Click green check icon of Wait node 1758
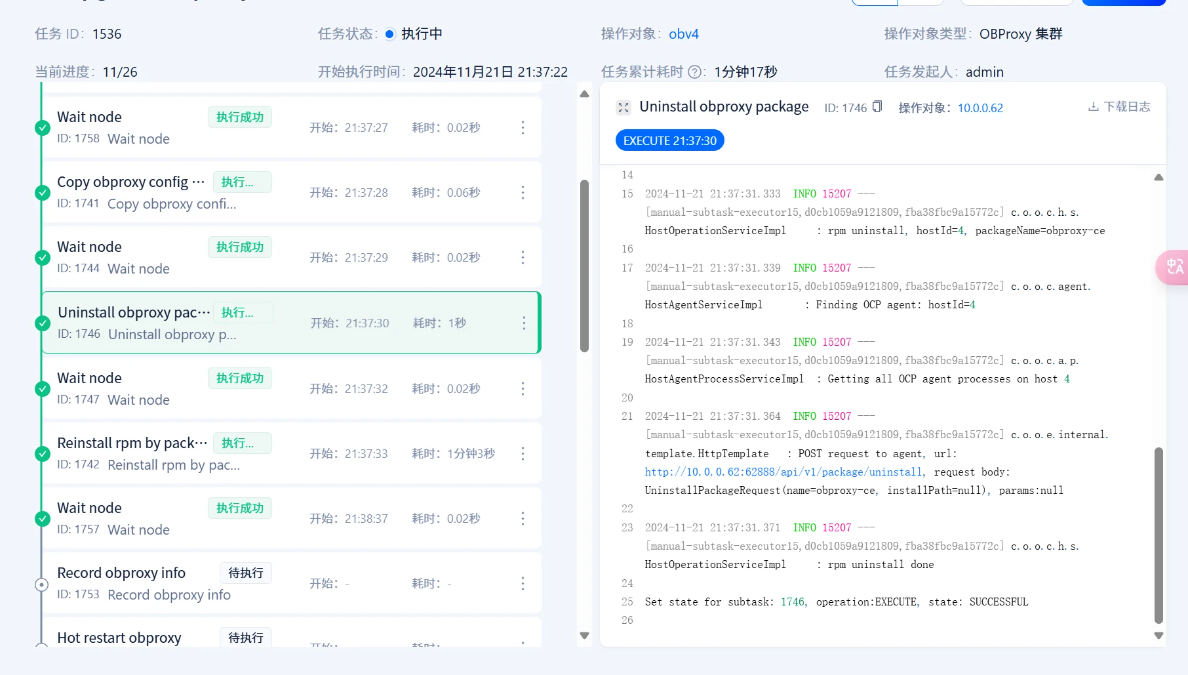The width and height of the screenshot is (1188, 675). coord(42,128)
